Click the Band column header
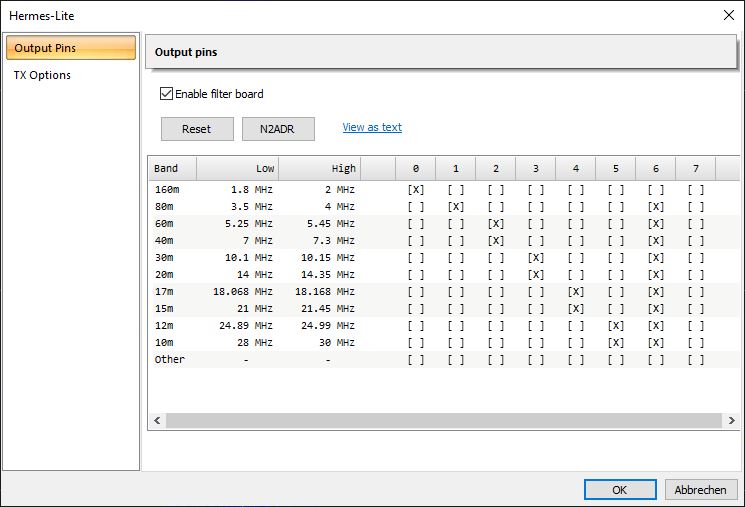Image resolution: width=745 pixels, height=507 pixels. point(172,168)
